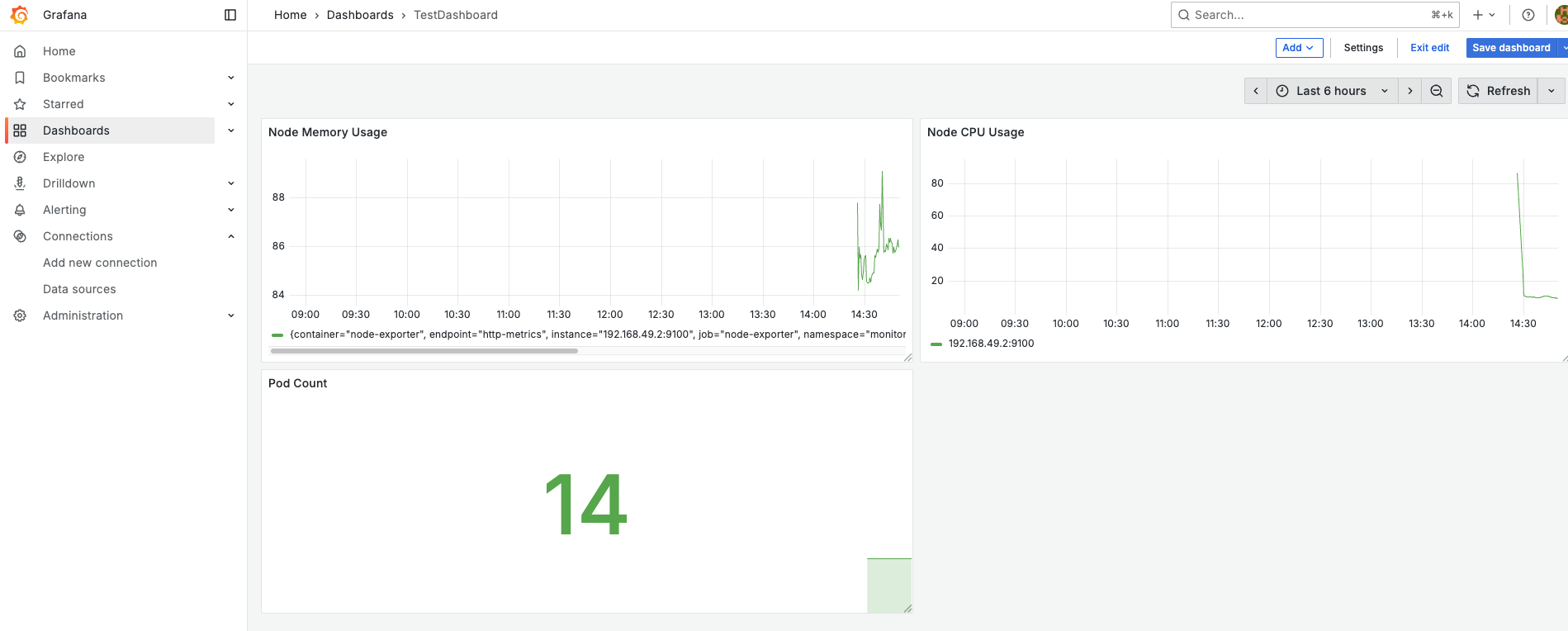
Task: Open the help question mark icon
Action: point(1528,15)
